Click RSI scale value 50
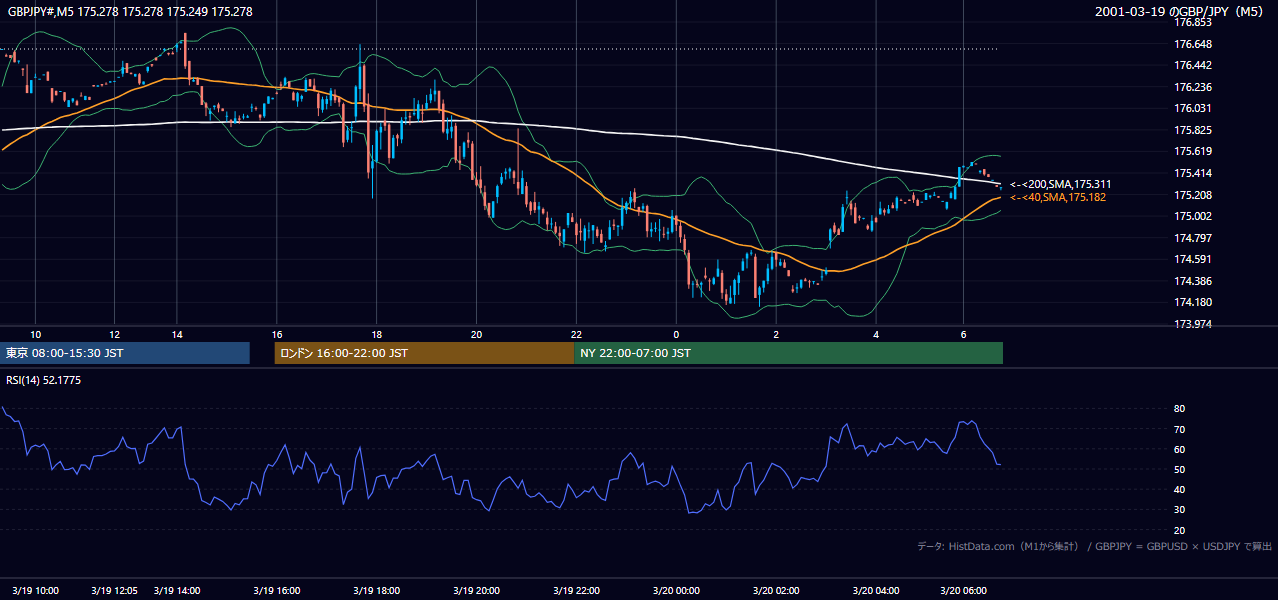Image resolution: width=1278 pixels, height=600 pixels. [1179, 469]
